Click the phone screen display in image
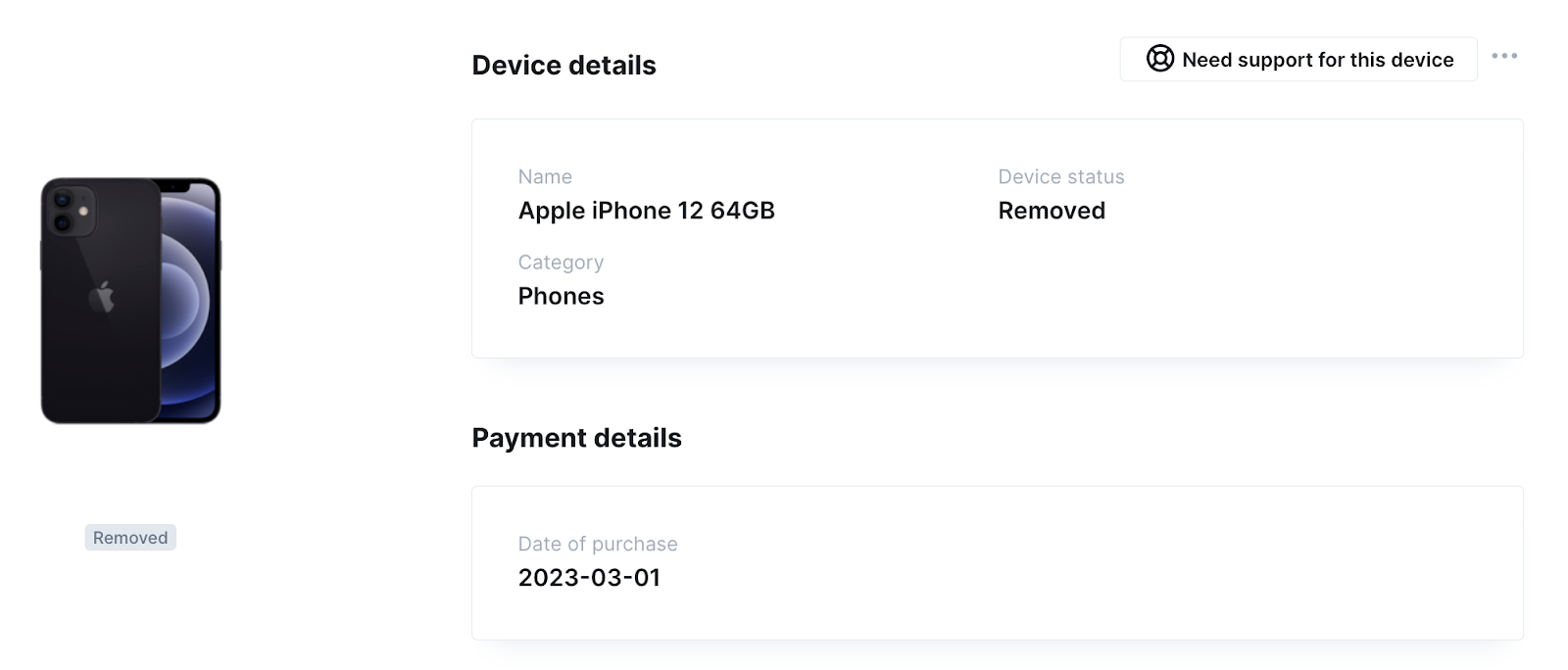Viewport: 1568px width, 670px height. tap(189, 301)
